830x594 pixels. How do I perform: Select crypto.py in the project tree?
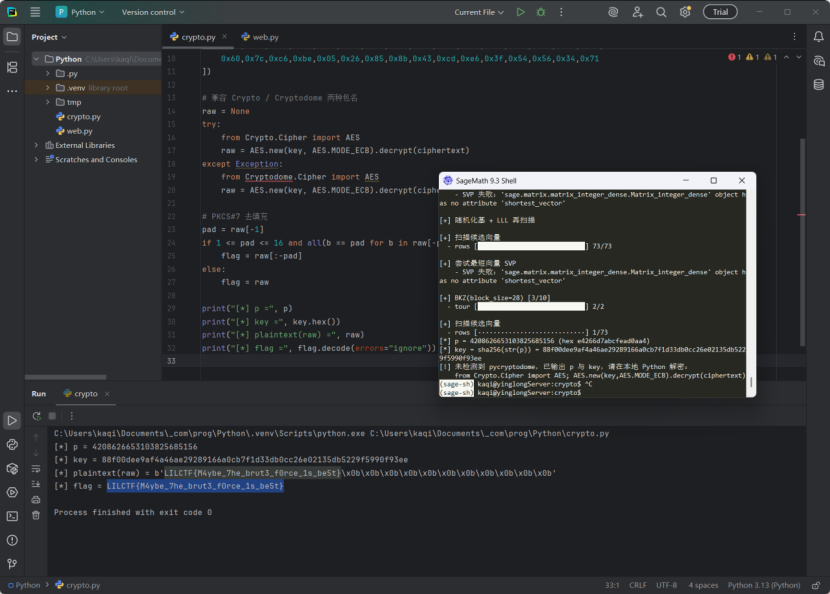83,117
